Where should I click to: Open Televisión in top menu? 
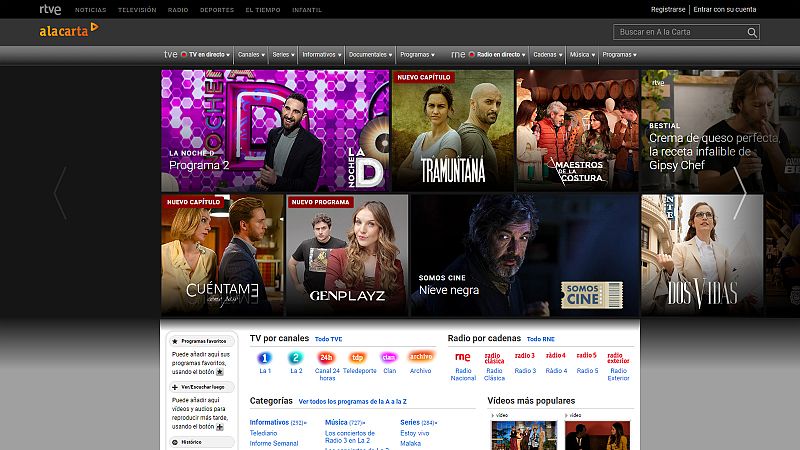point(137,10)
